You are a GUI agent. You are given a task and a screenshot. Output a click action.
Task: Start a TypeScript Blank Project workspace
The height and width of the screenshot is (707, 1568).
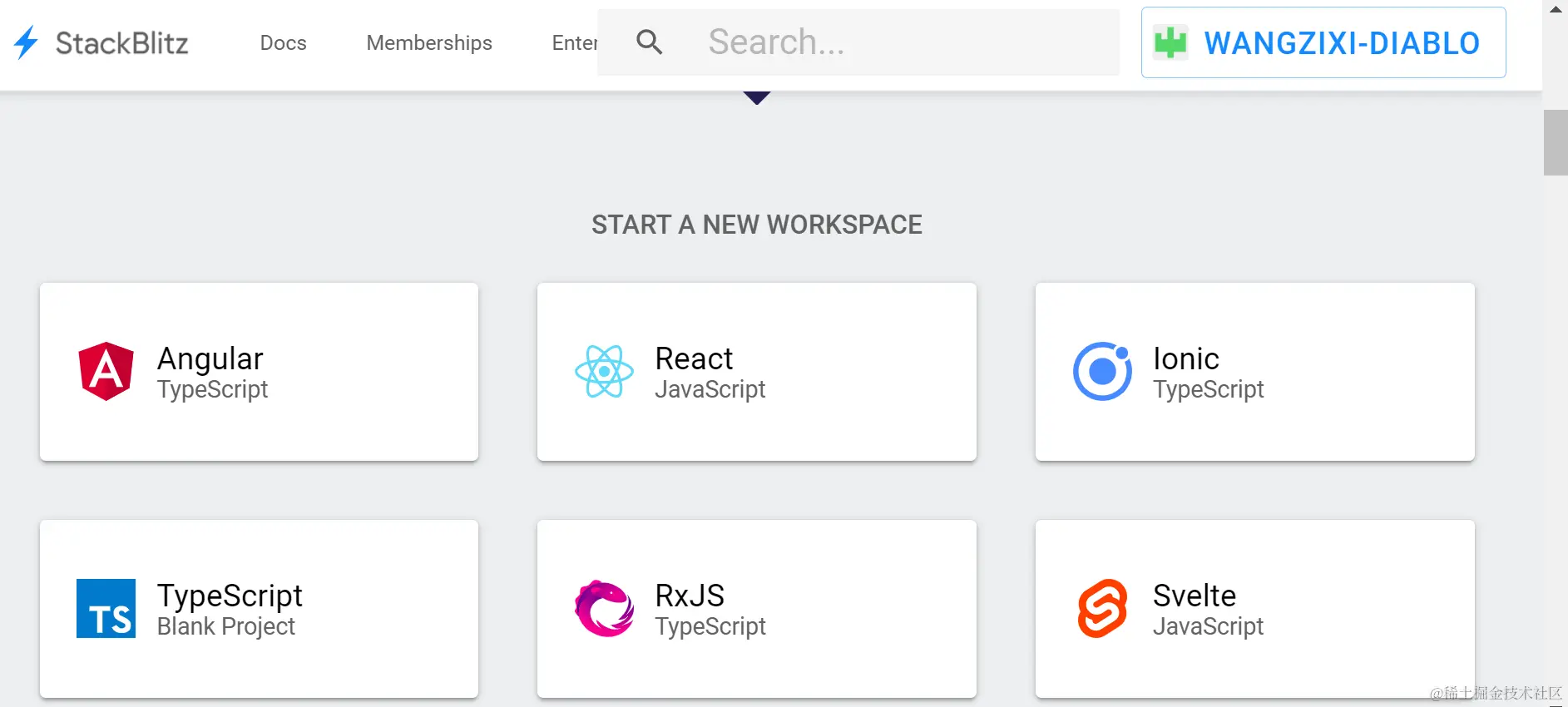[x=259, y=609]
